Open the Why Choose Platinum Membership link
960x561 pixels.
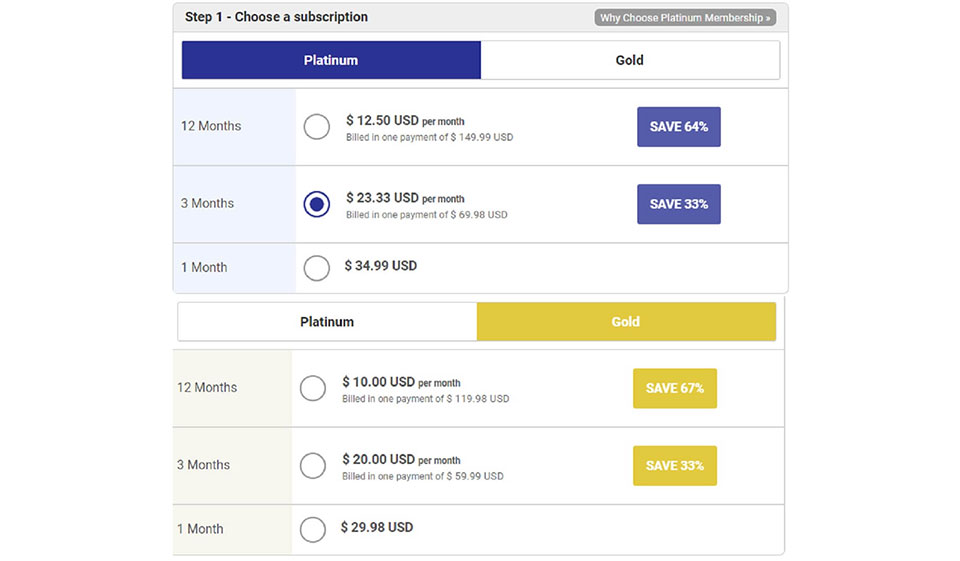coord(685,18)
